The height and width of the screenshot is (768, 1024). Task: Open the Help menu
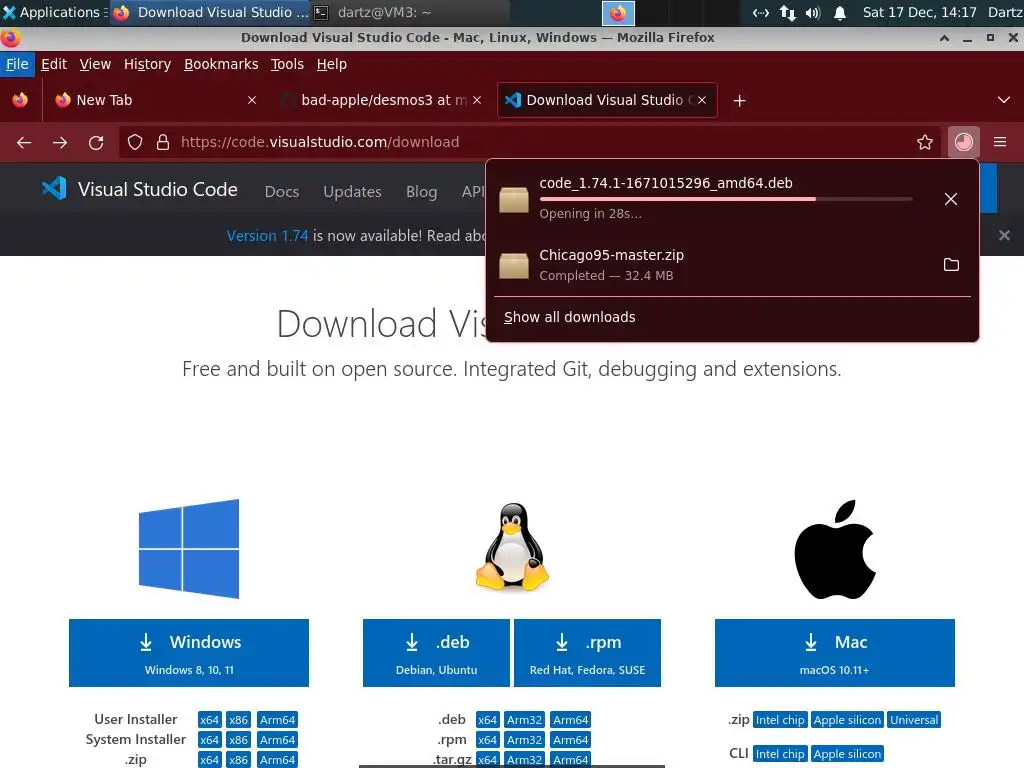click(x=332, y=64)
